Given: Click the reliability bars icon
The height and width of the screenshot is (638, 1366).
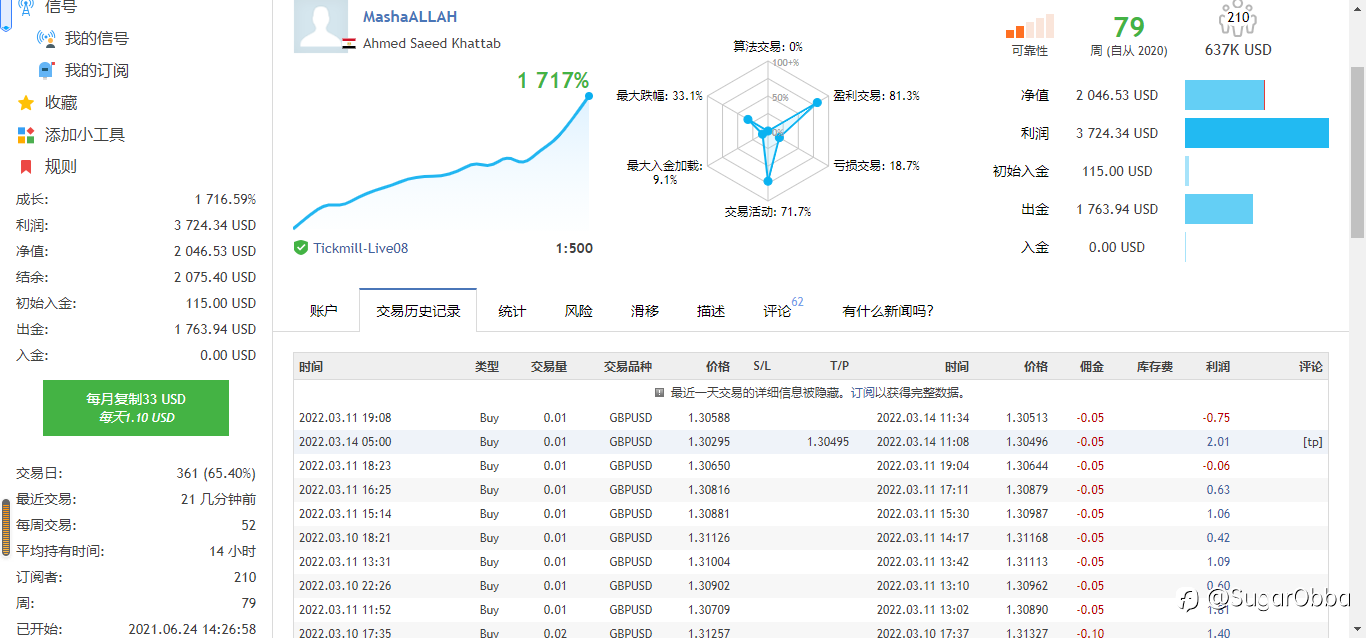Looking at the screenshot, I should (x=1030, y=26).
